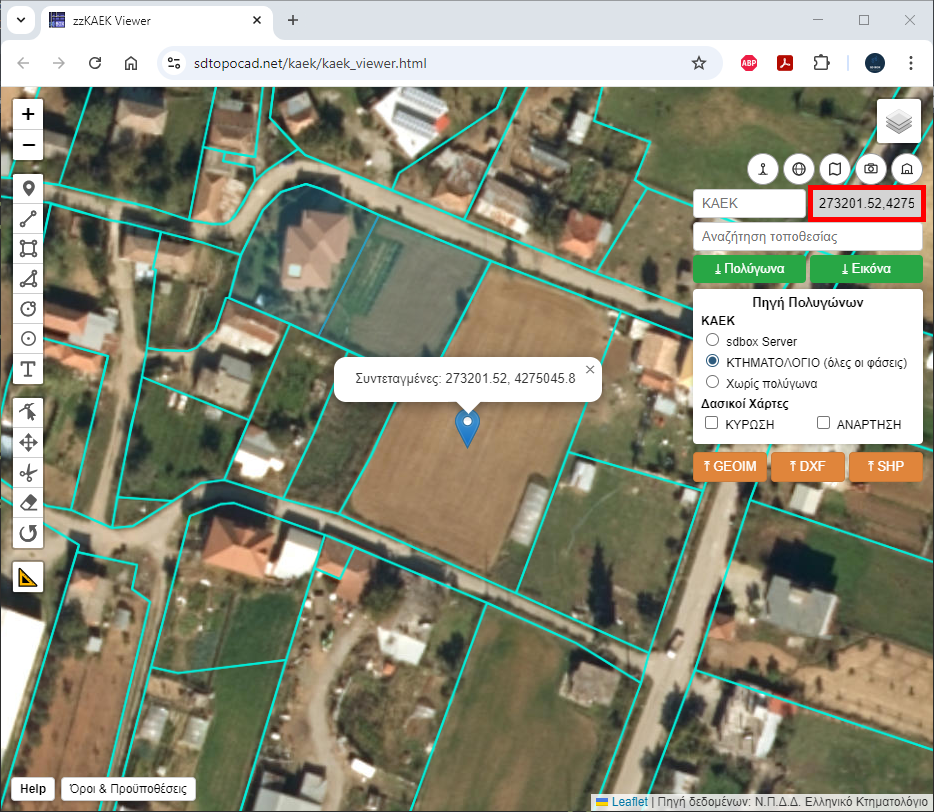Screen dimensions: 934x812
Task: Open the map layers selector
Action: point(898,122)
